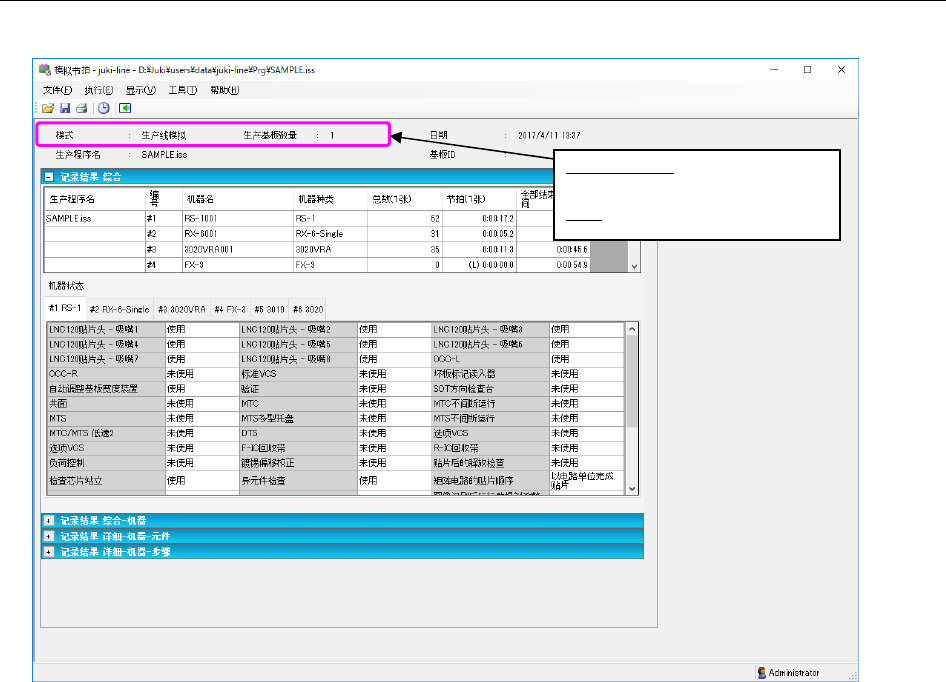
Task: Click the Open file toolbar icon
Action: click(x=48, y=108)
